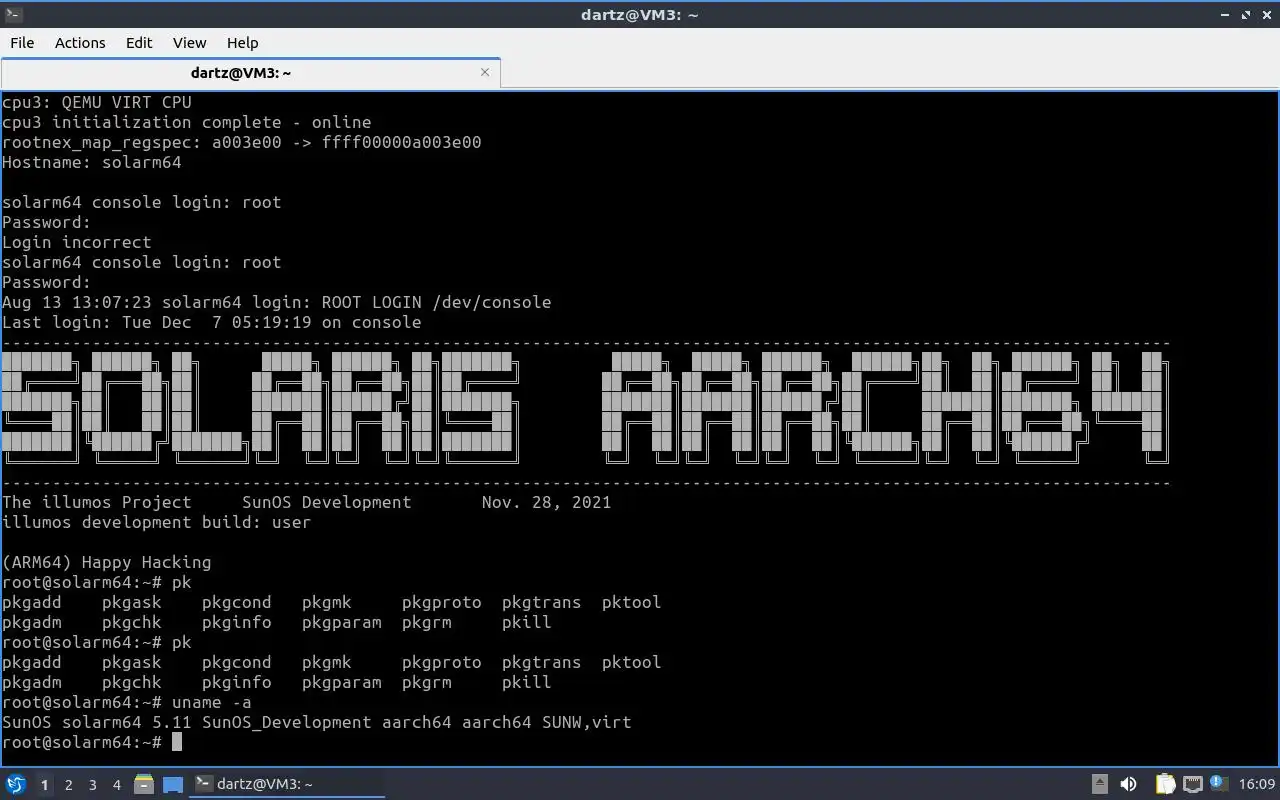Open the wired network tray icon
1280x800 pixels.
[x=1192, y=784]
